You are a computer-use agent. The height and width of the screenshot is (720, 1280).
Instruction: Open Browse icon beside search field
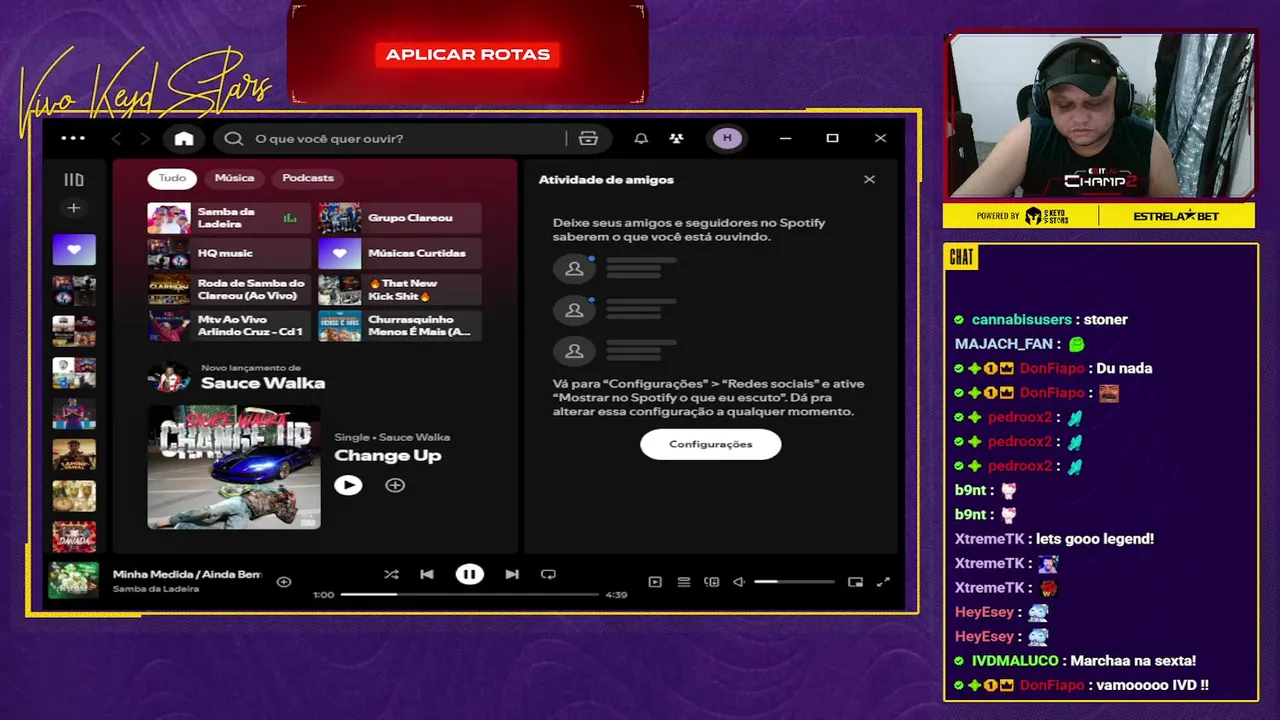(588, 138)
